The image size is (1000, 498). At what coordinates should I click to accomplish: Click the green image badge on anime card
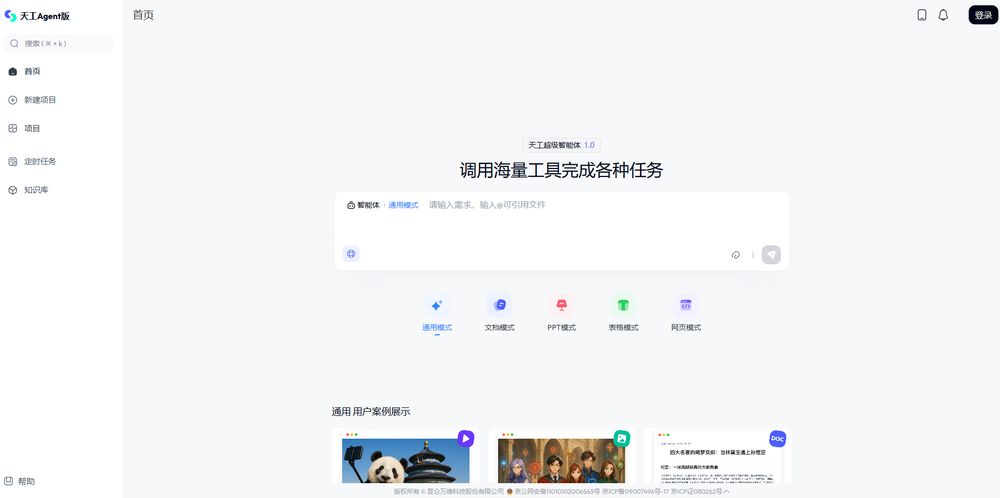point(622,439)
